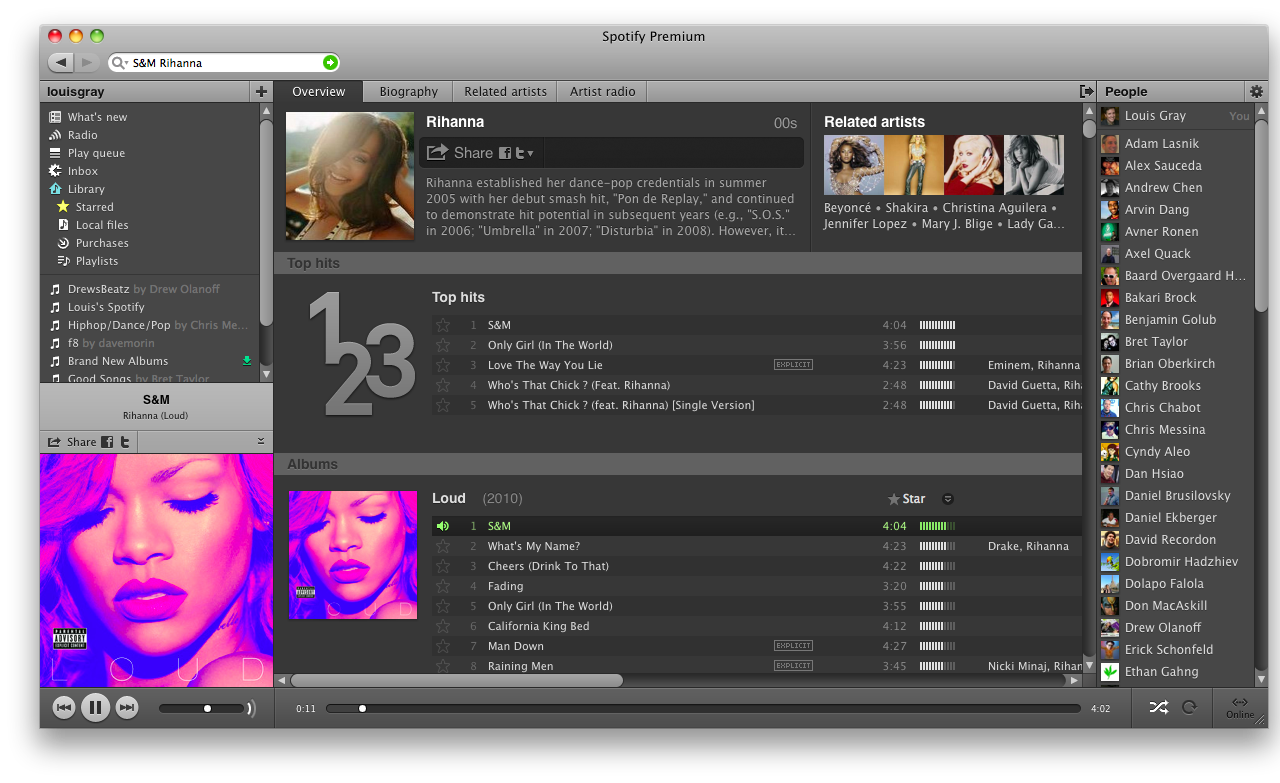Open the Christina Aguilera related artist link

tap(994, 208)
